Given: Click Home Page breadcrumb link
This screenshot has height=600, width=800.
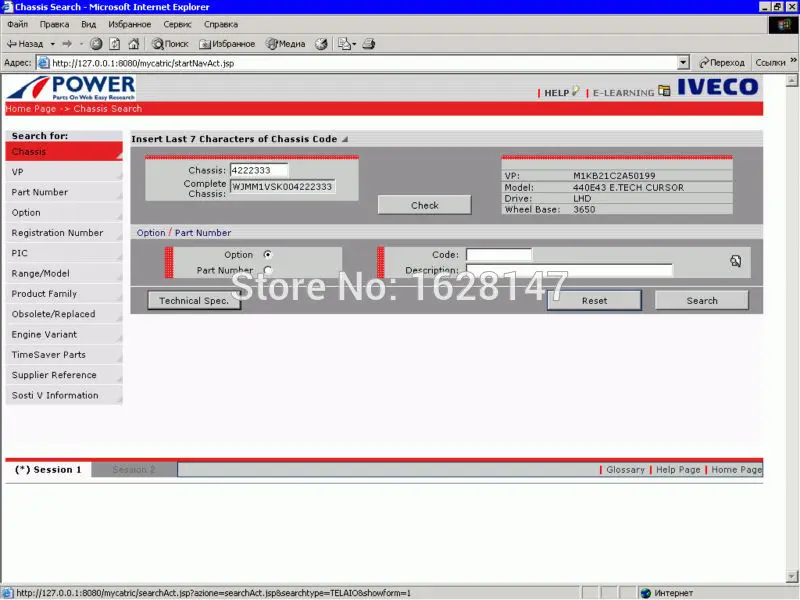Looking at the screenshot, I should click(x=31, y=109).
